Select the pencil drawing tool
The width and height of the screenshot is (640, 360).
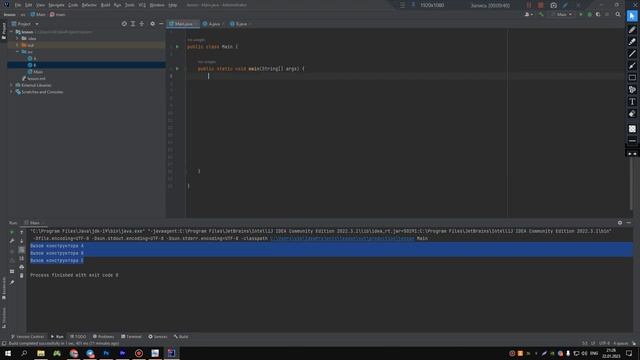(632, 29)
